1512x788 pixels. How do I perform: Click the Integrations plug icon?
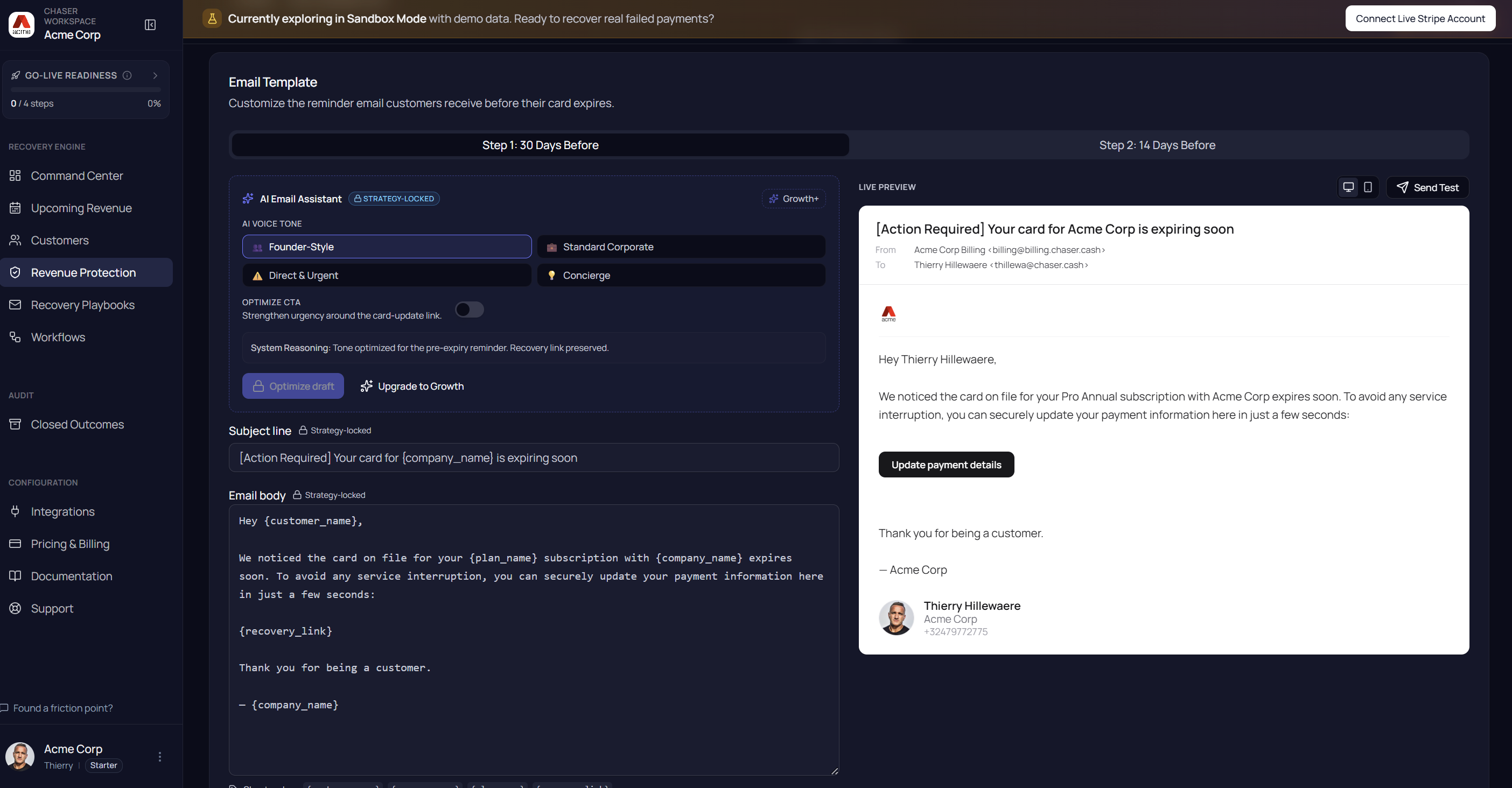(x=15, y=511)
